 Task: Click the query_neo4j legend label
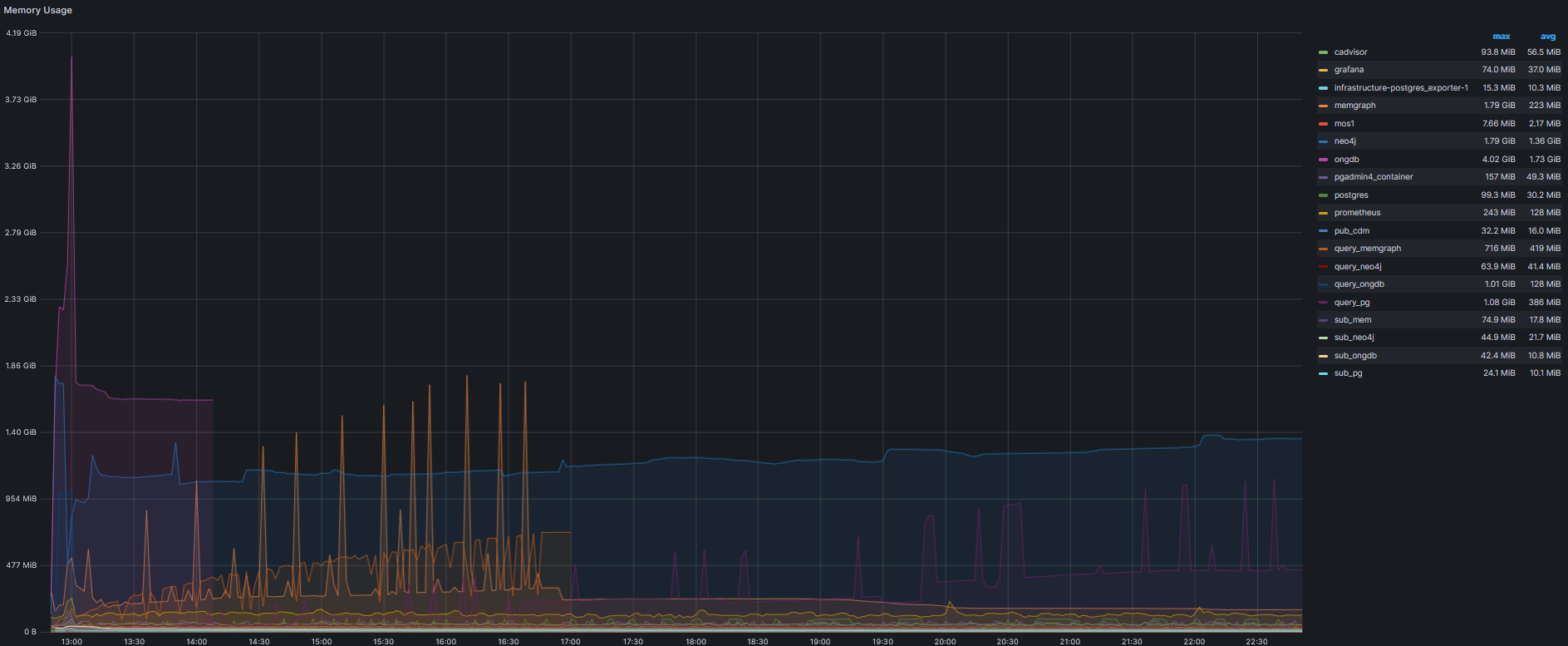pos(1358,267)
